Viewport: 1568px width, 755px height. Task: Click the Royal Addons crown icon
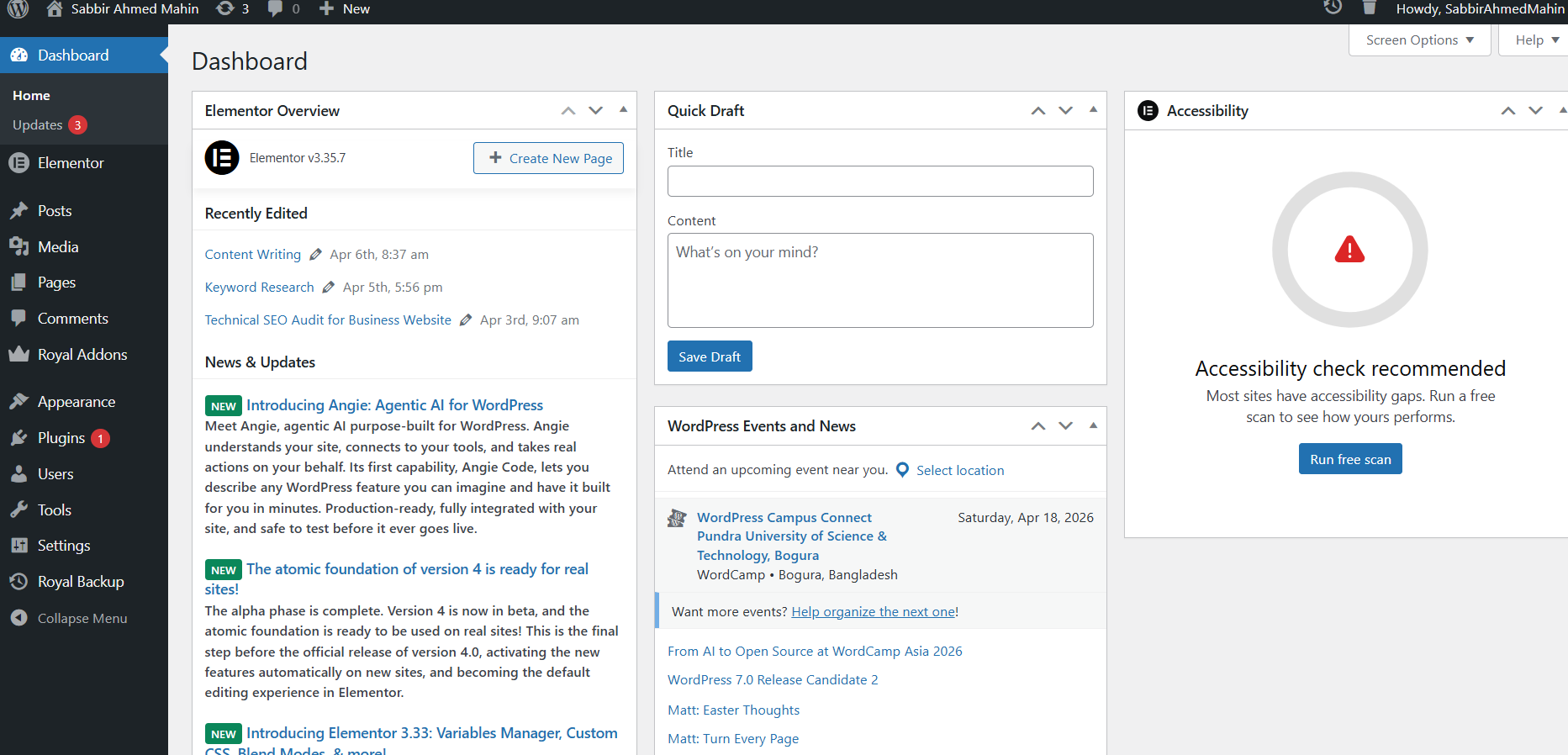(19, 354)
